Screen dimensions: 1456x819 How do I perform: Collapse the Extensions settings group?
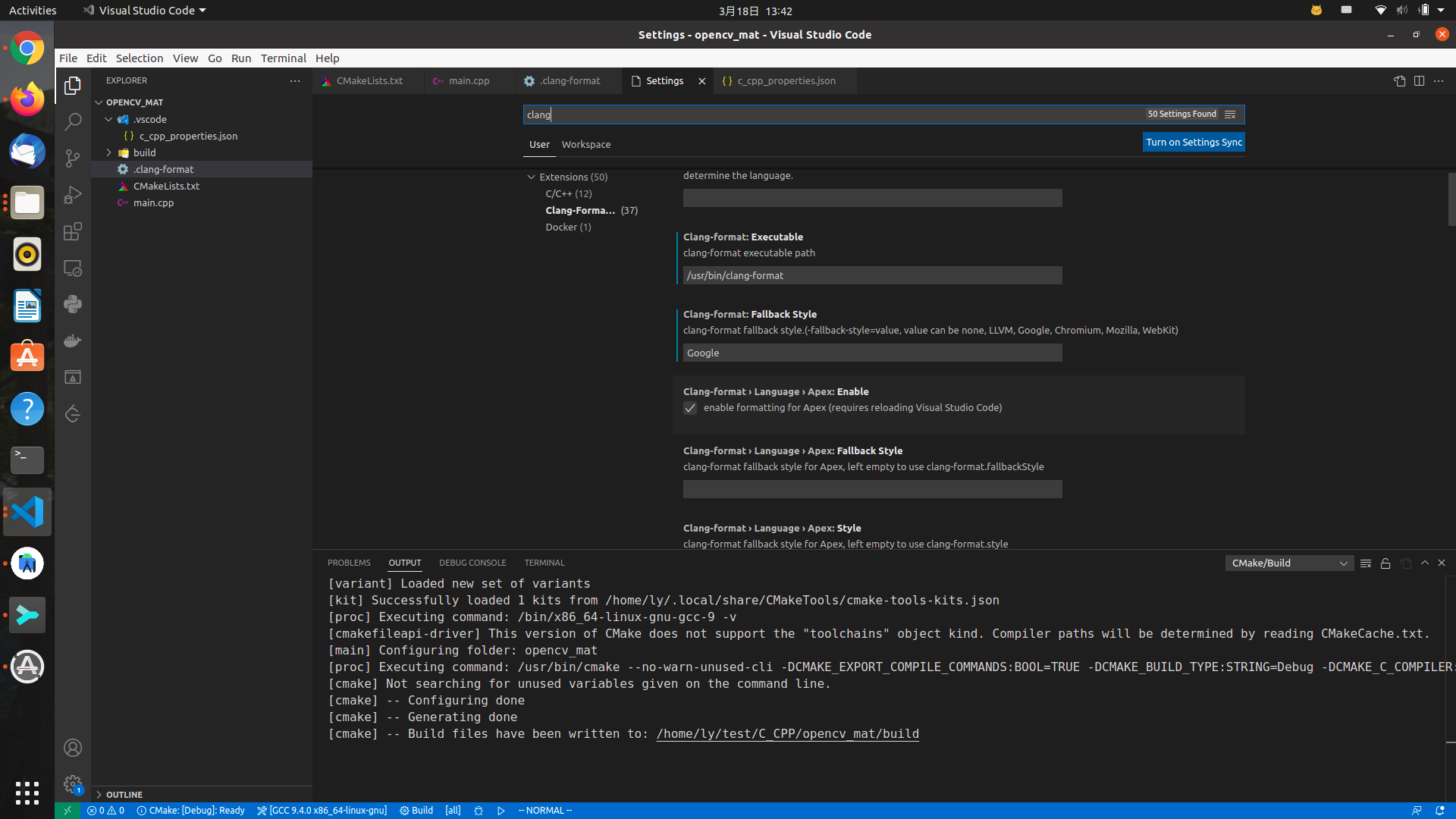[531, 177]
